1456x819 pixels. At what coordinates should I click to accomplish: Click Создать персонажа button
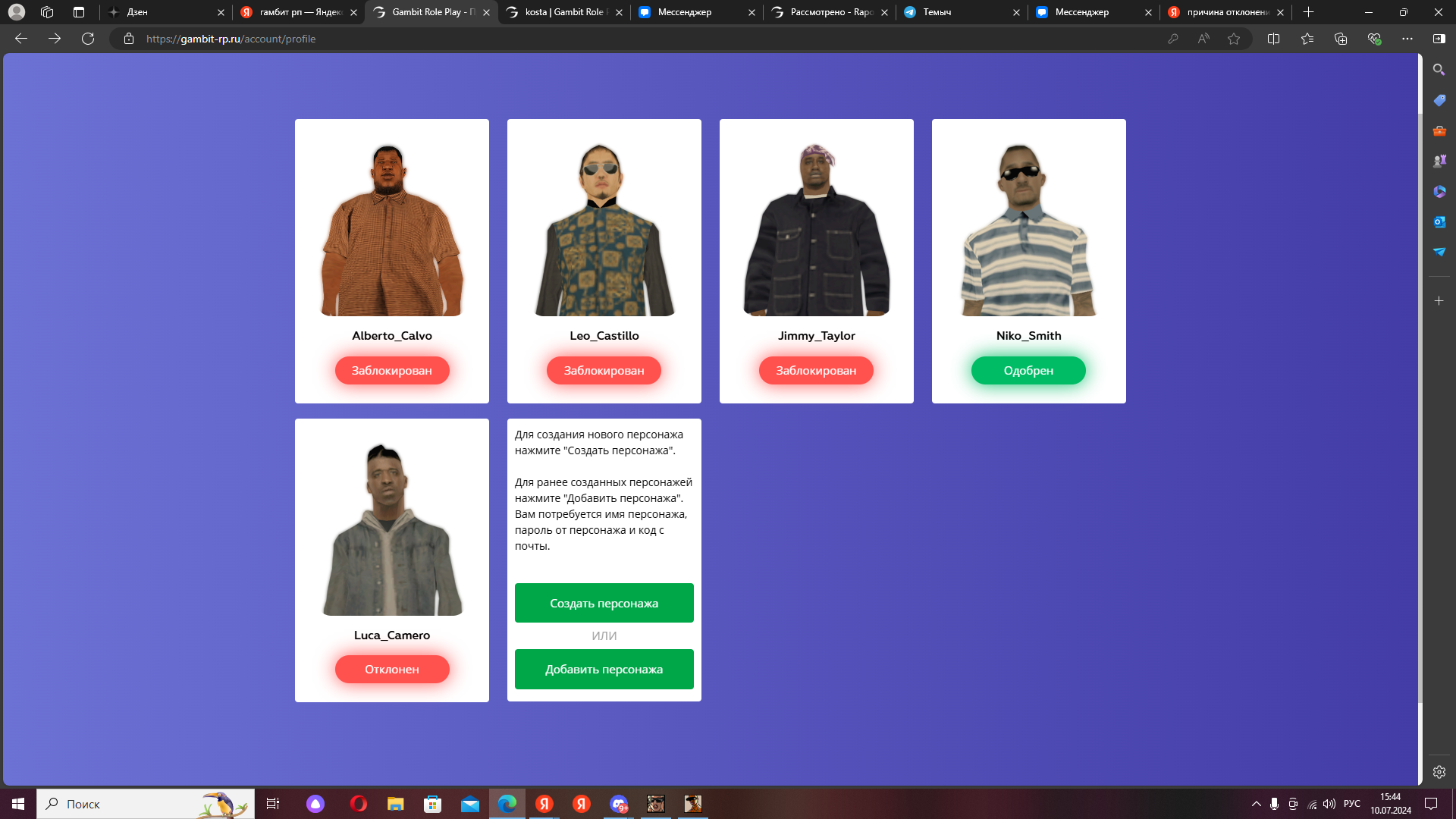[x=604, y=603]
